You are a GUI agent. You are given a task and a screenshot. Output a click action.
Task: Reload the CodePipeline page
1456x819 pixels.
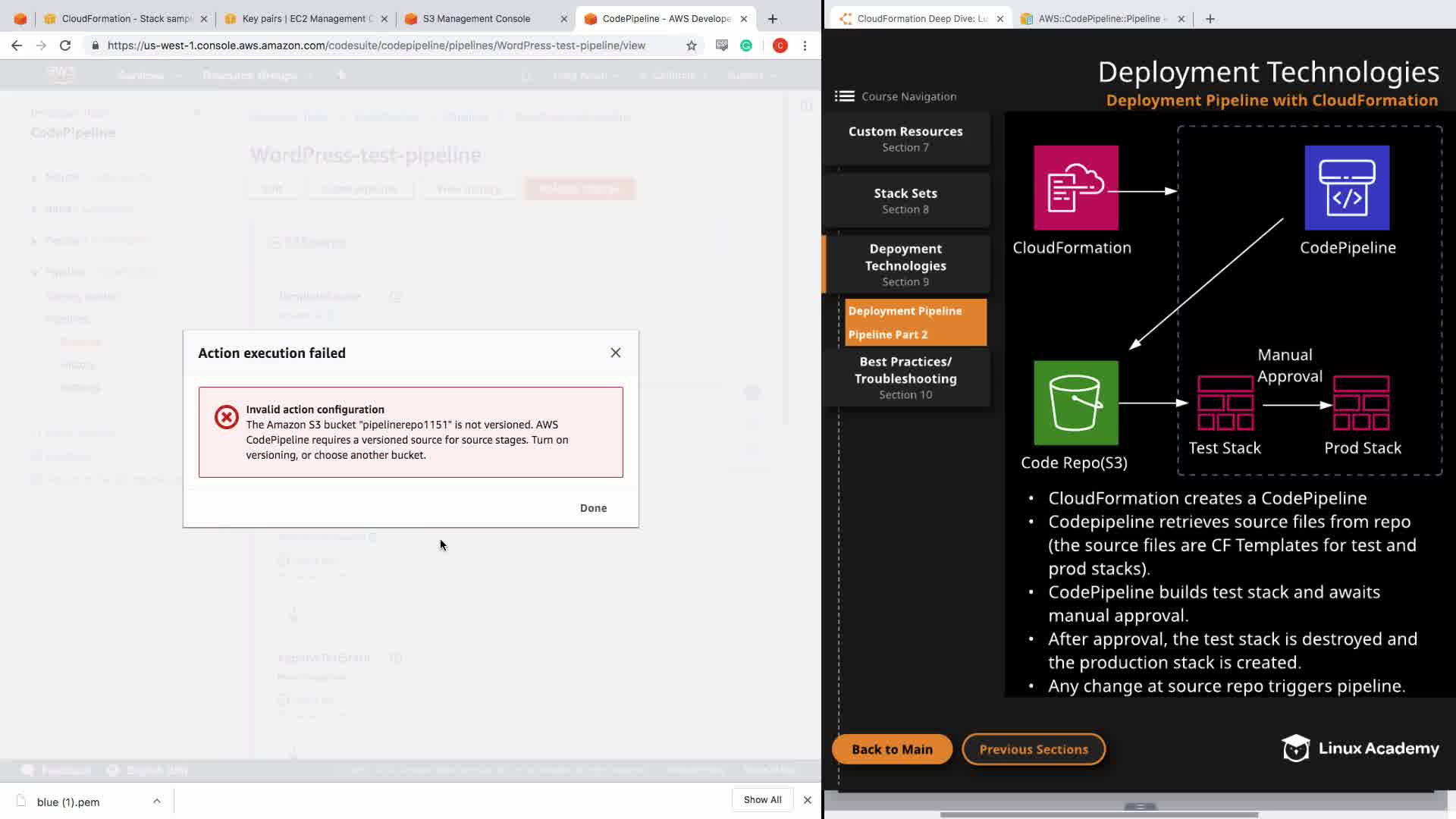tap(65, 45)
